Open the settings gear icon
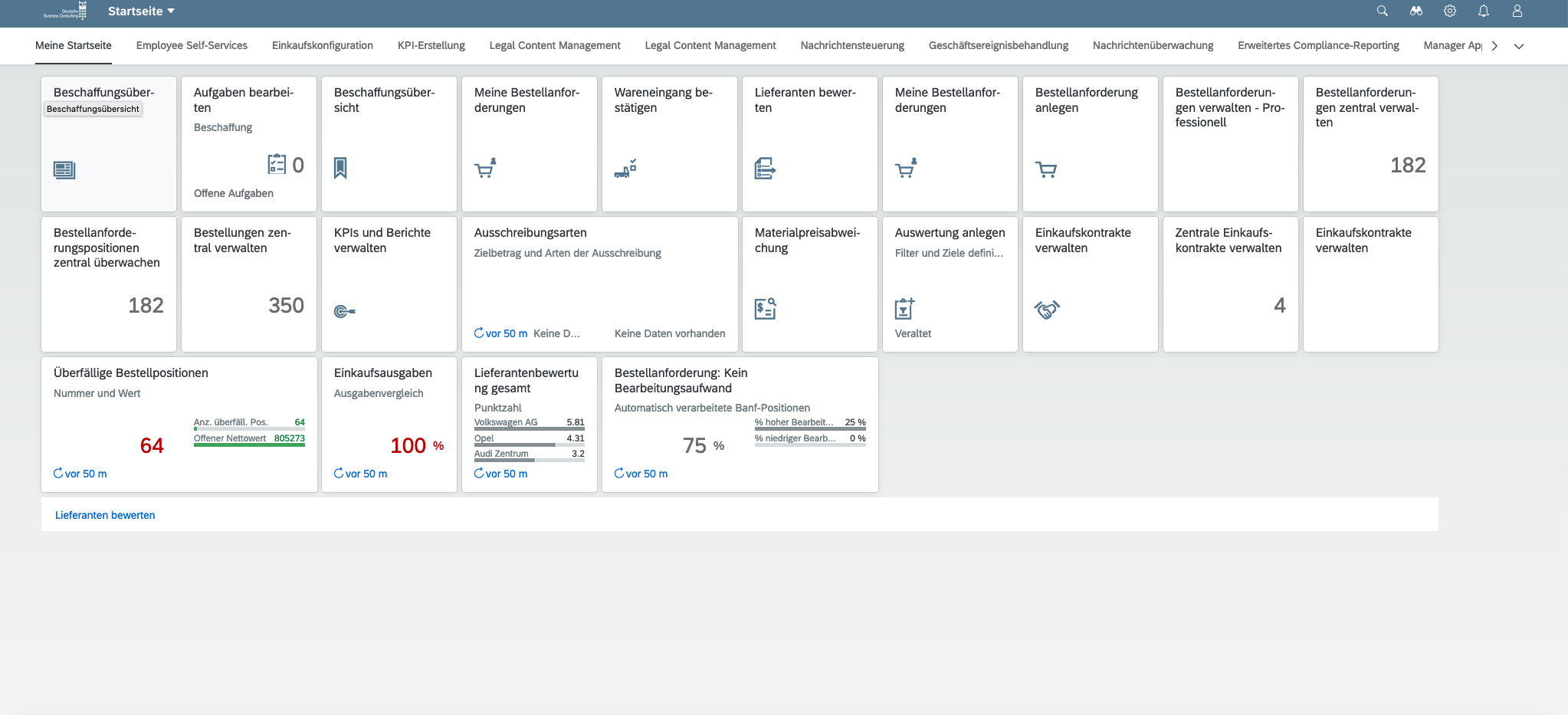 [1450, 11]
